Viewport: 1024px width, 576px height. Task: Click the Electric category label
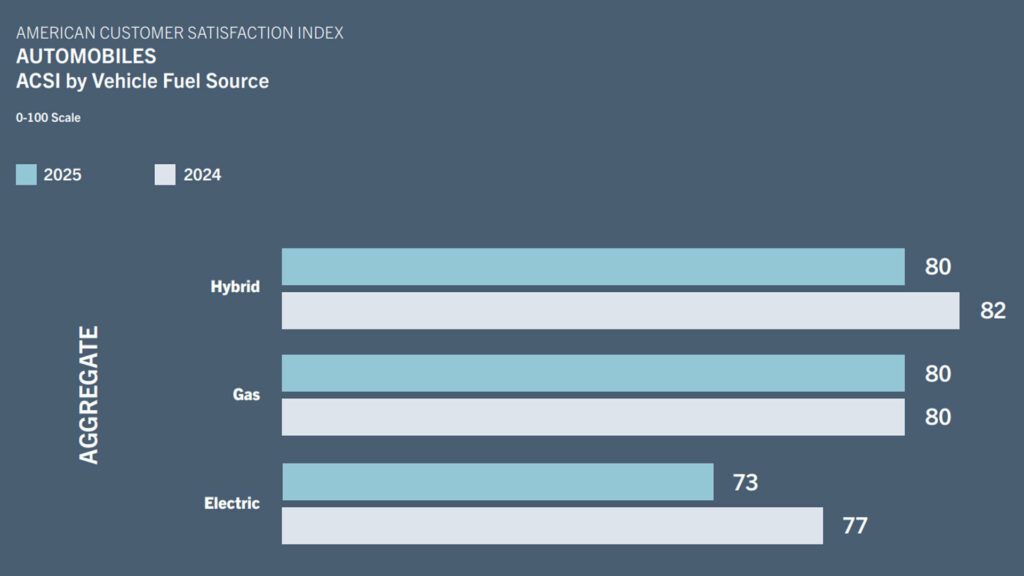tap(232, 503)
